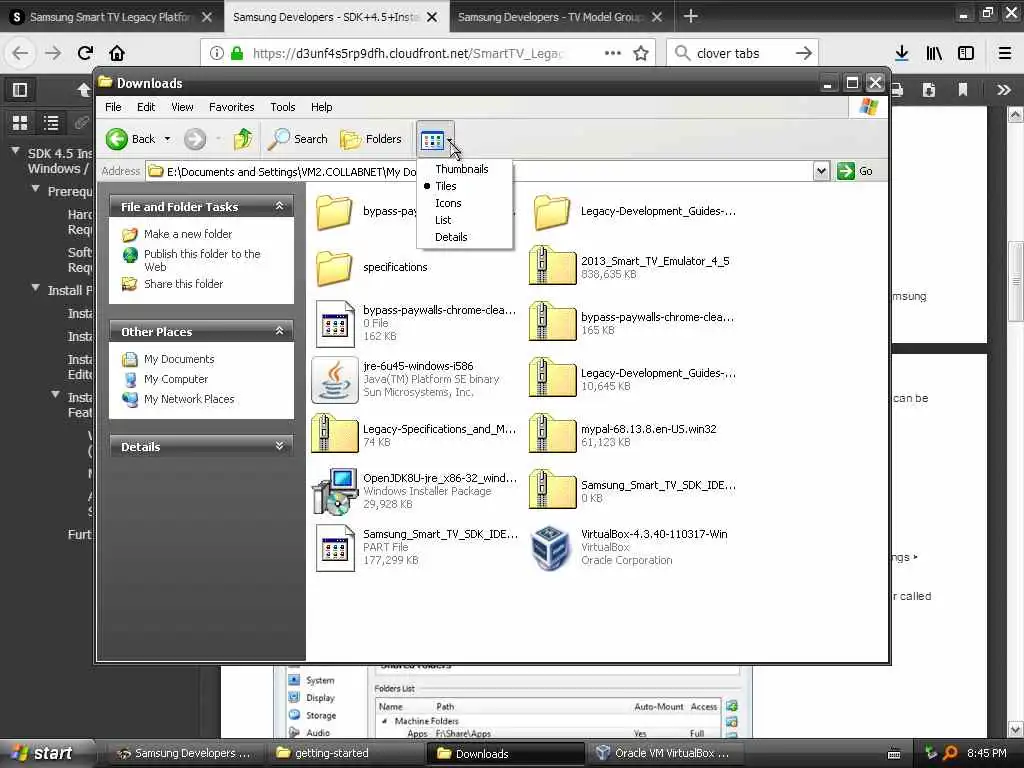
Task: Select bypass-paywalls 165 KB zip icon
Action: (x=552, y=322)
